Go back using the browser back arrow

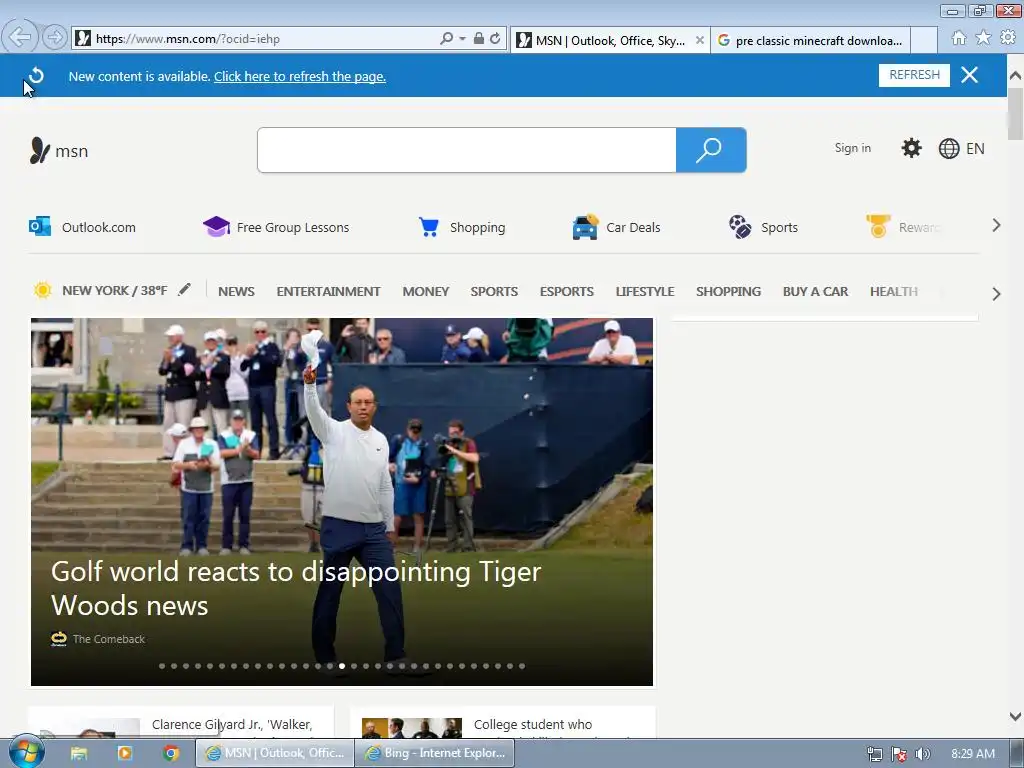coord(20,37)
